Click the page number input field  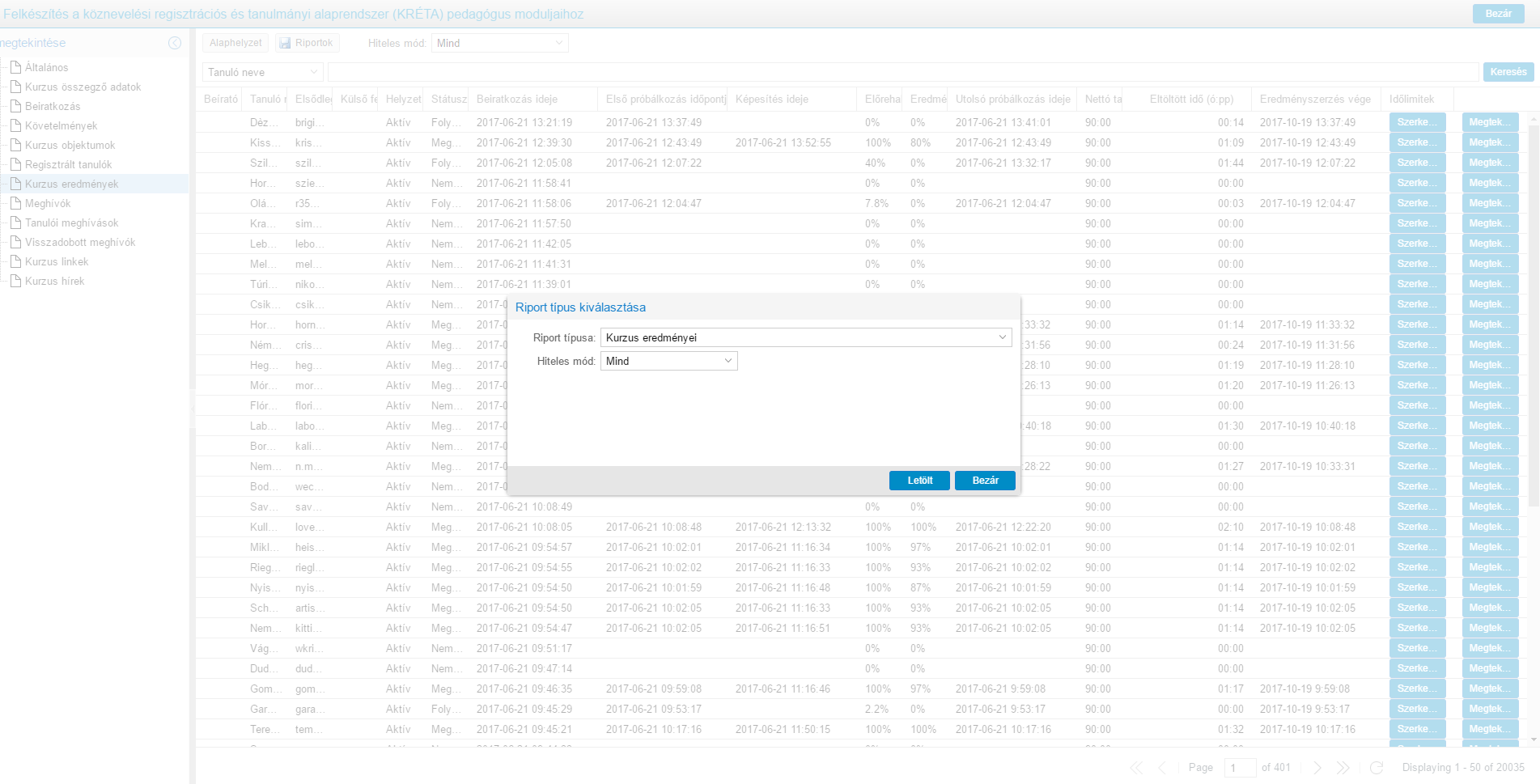click(x=1239, y=767)
